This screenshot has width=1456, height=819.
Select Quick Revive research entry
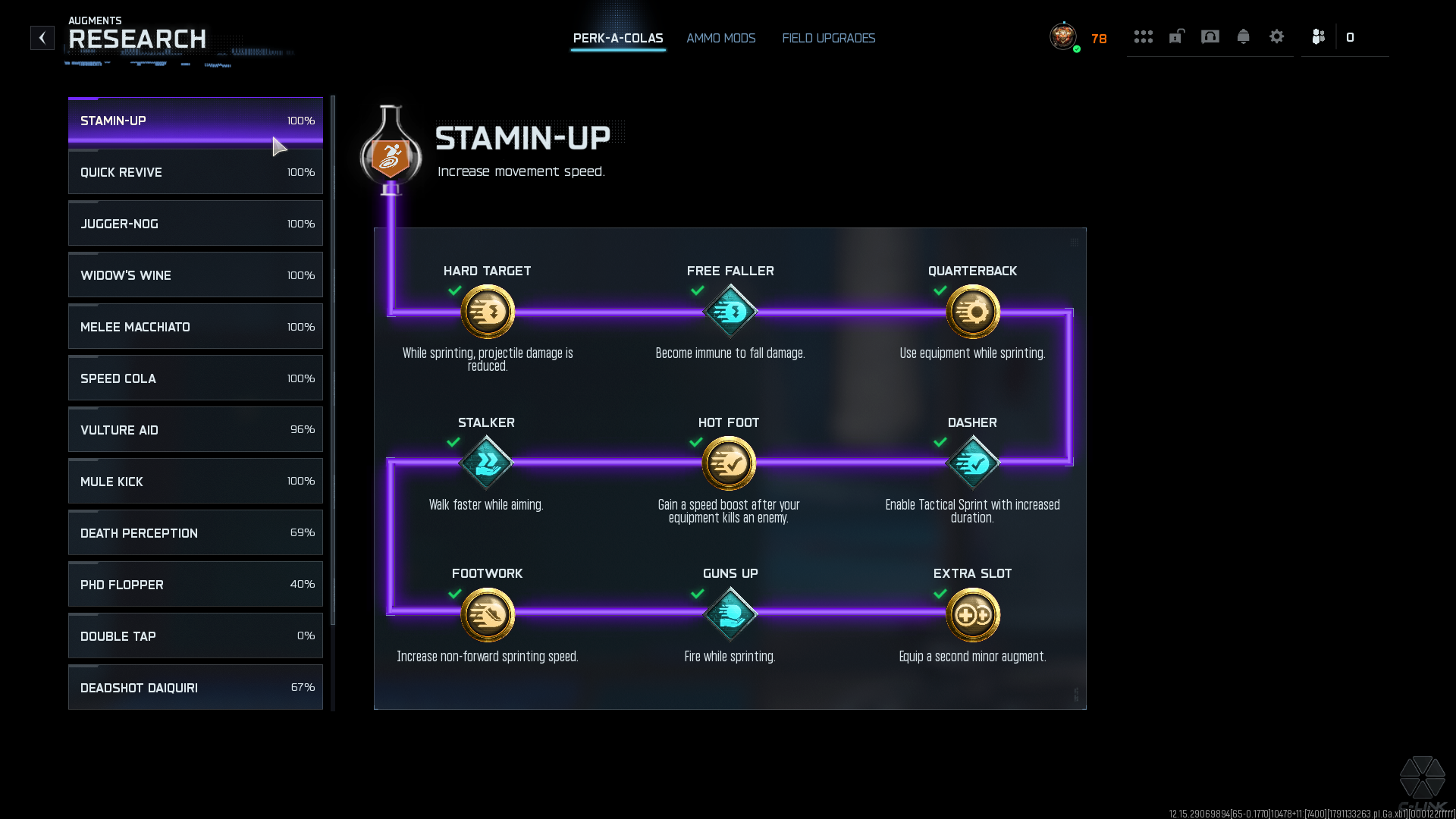tap(196, 172)
